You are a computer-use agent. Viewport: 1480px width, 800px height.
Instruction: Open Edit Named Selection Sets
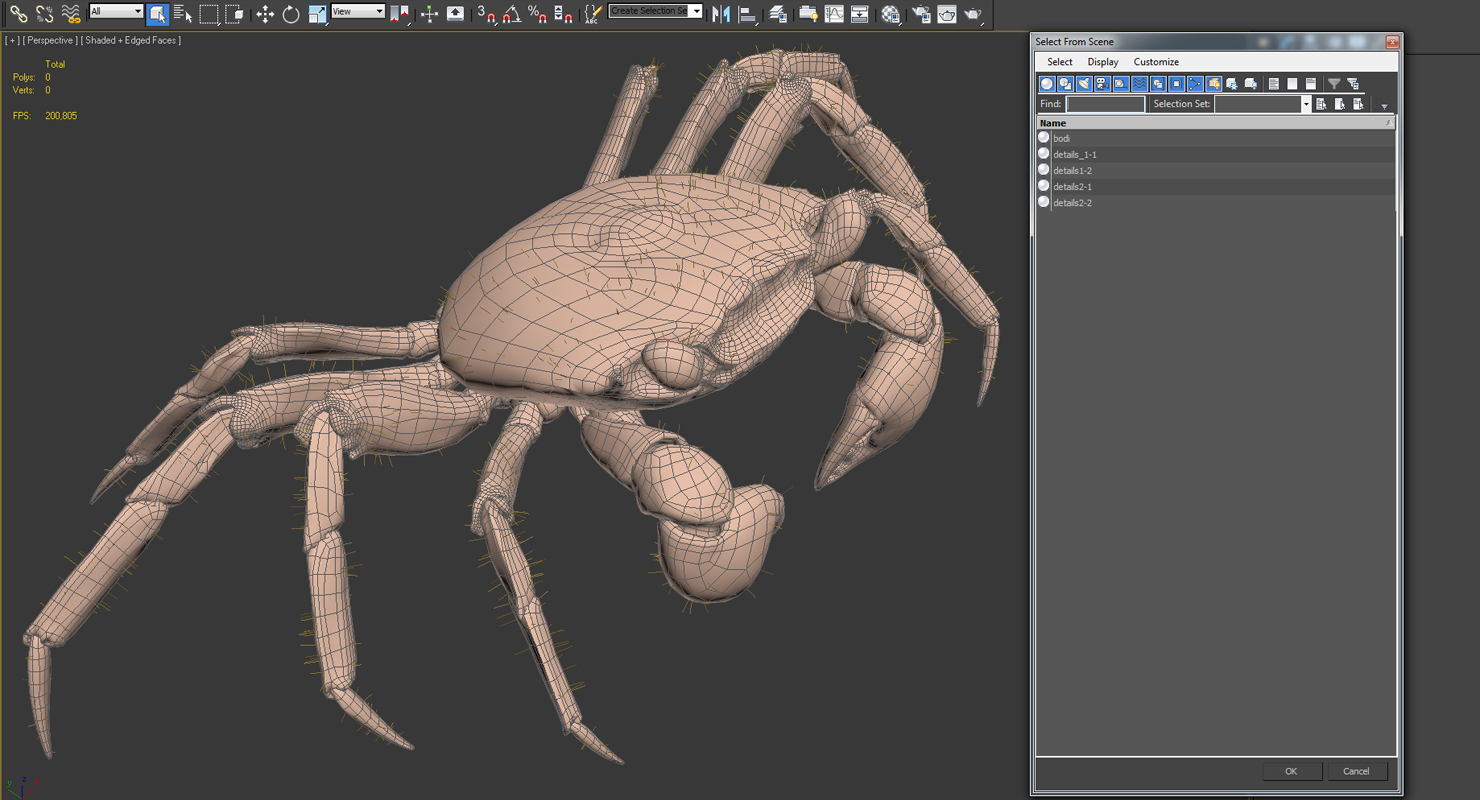pos(593,14)
